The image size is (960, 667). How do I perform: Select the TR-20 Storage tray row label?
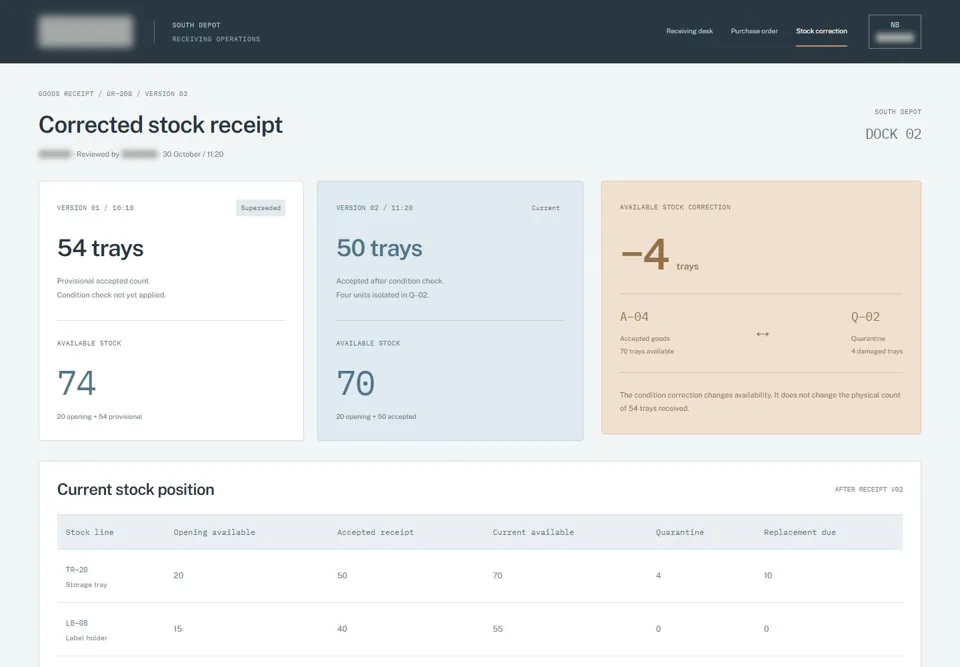coord(86,577)
